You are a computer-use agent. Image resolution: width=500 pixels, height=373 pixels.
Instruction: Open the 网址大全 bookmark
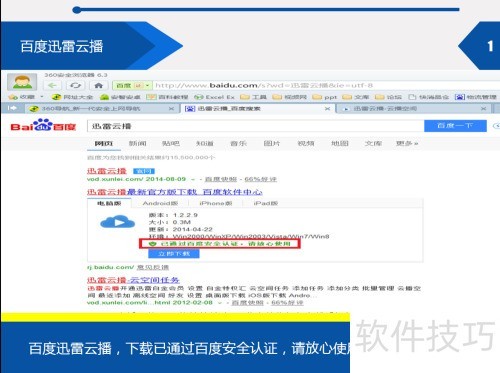point(72,97)
